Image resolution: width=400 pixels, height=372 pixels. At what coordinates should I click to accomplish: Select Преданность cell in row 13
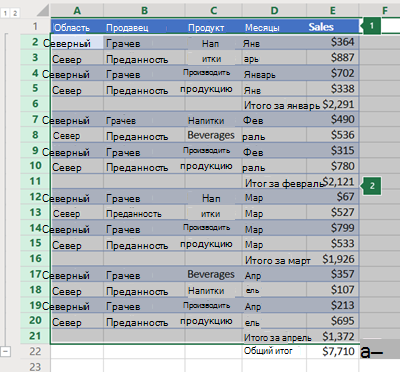144,212
